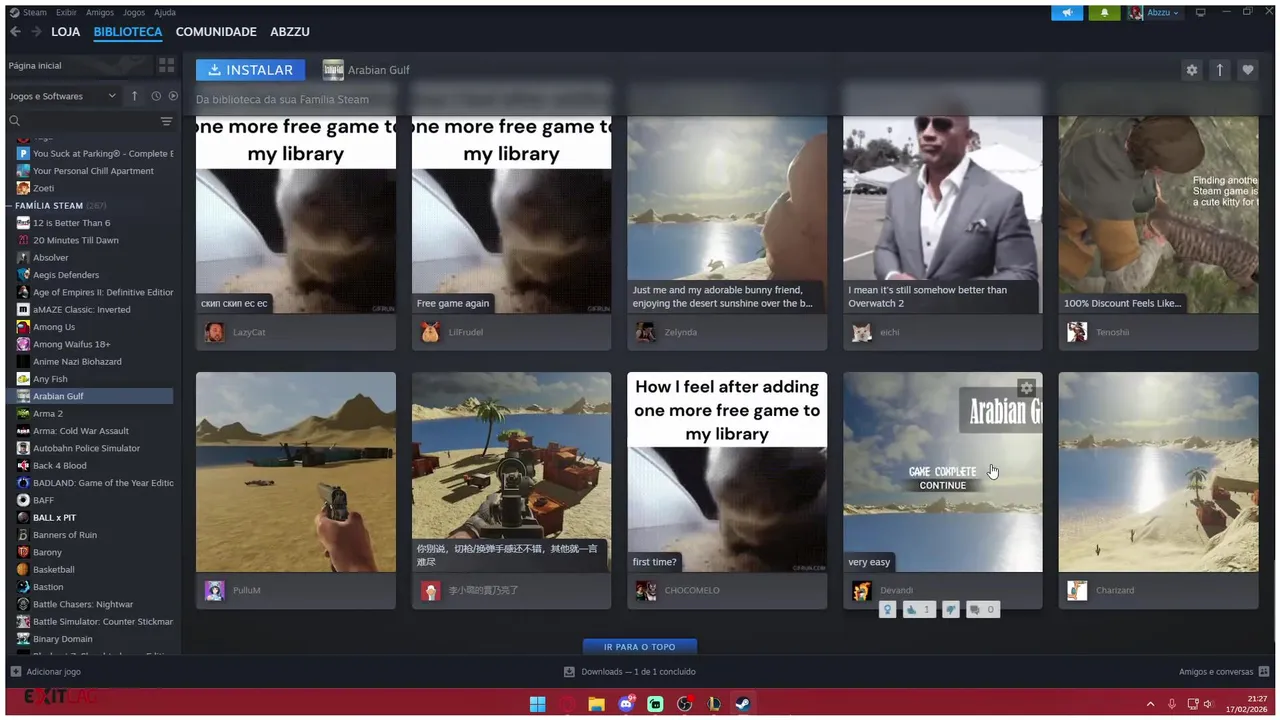The height and width of the screenshot is (720, 1280).
Task: Click the gear on the very easy screenshot
Action: (x=1026, y=388)
